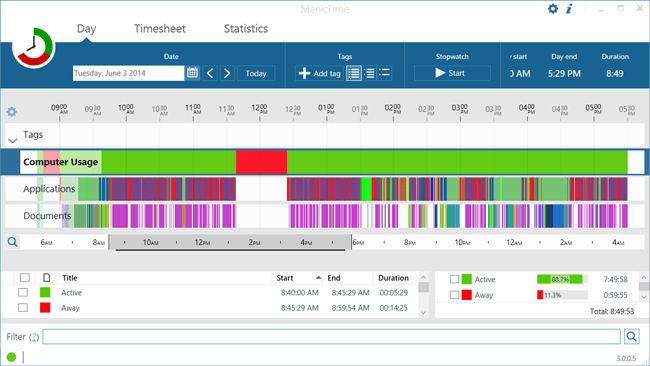650x366 pixels.
Task: Open the info icon in title bar
Action: [569, 9]
